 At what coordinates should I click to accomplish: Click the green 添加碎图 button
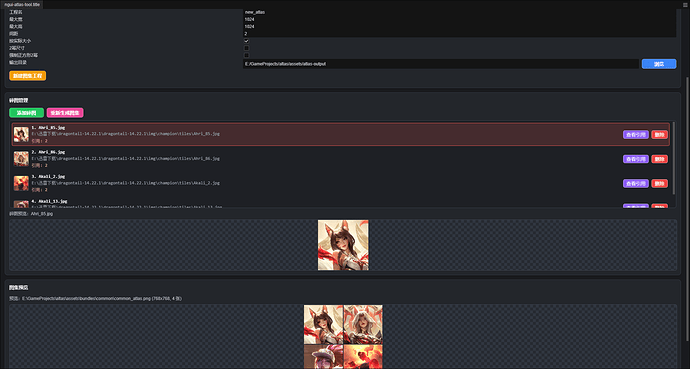click(x=26, y=113)
